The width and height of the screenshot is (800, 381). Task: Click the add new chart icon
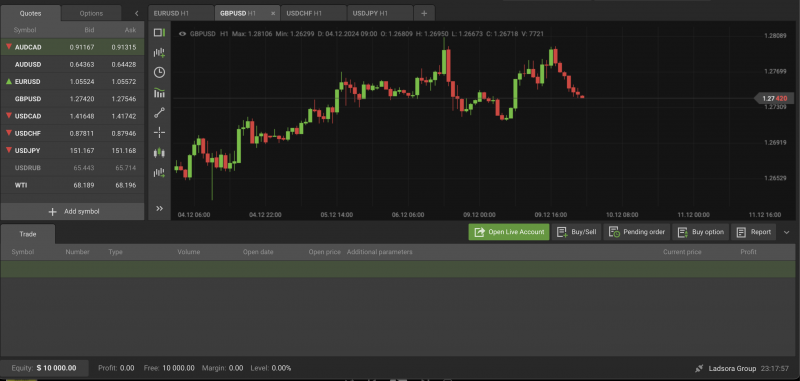click(x=160, y=53)
